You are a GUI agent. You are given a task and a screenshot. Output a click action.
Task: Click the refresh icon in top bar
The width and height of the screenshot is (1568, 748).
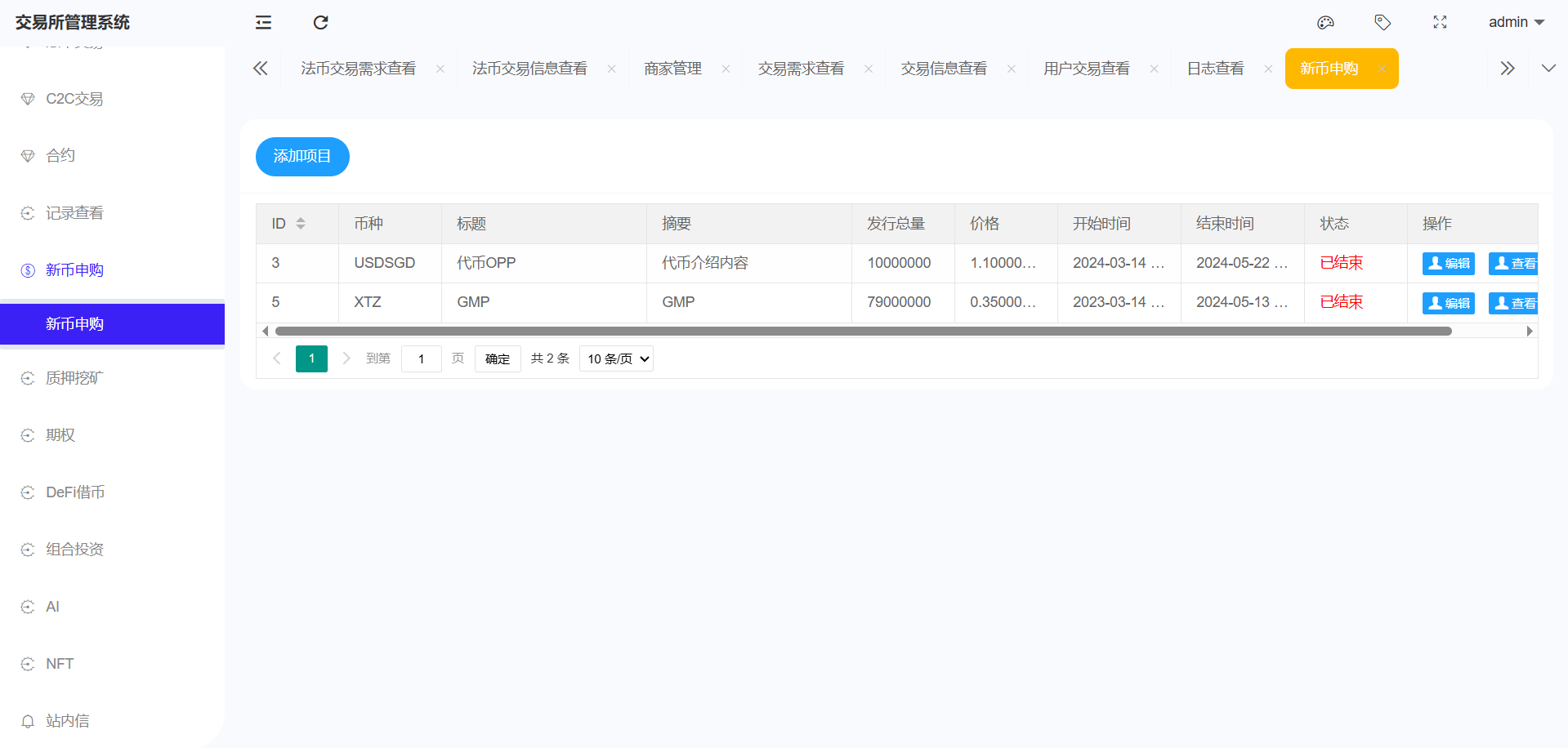[x=320, y=22]
